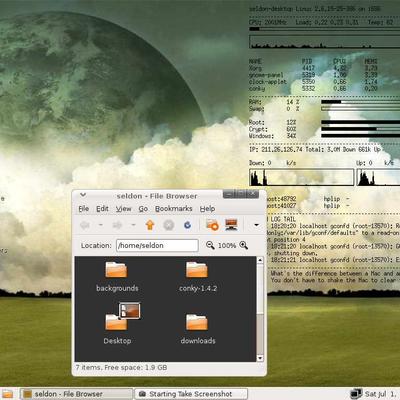Click the Location: label

click(x=96, y=246)
